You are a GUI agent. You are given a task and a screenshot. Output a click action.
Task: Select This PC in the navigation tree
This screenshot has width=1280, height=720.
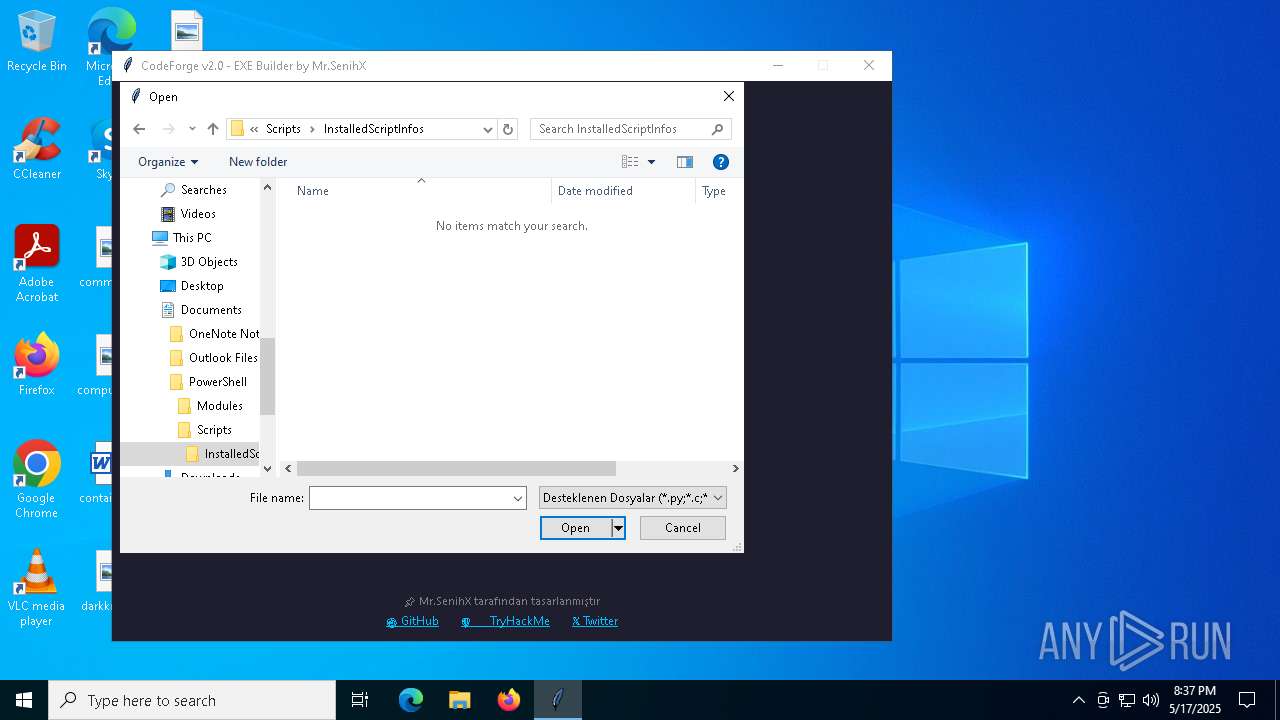[x=192, y=238]
